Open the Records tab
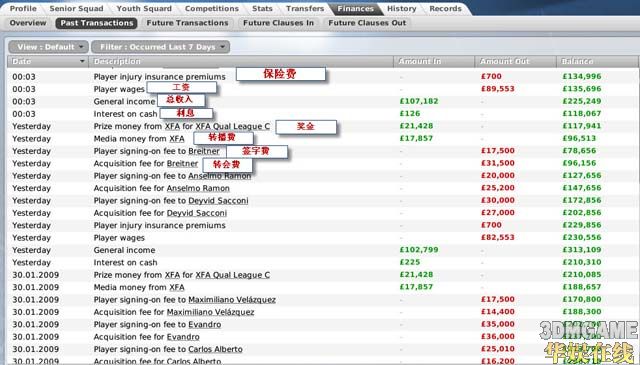This screenshot has width=640, height=365. click(x=445, y=9)
